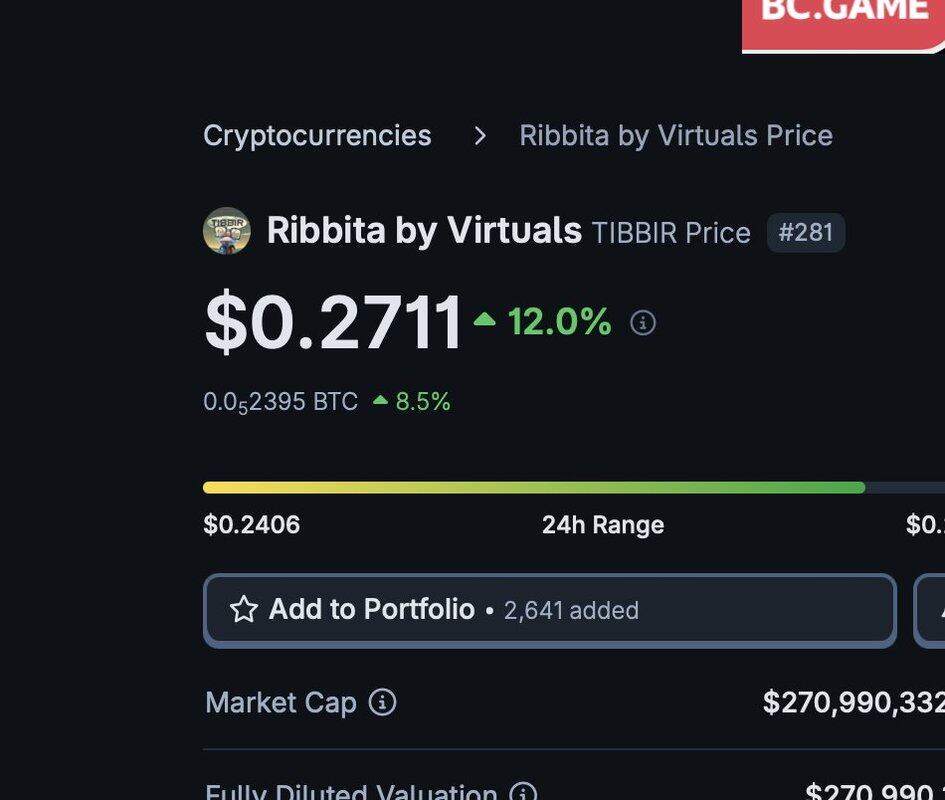Click the Market Cap info icon

point(383,702)
